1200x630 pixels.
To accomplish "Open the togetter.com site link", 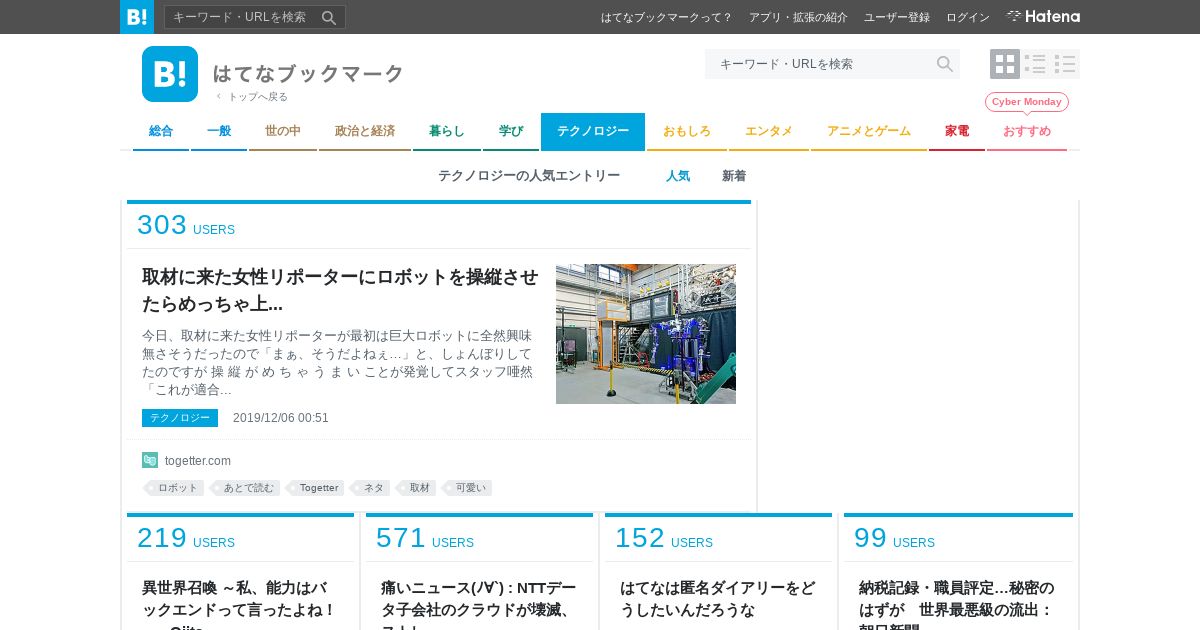I will point(198,461).
